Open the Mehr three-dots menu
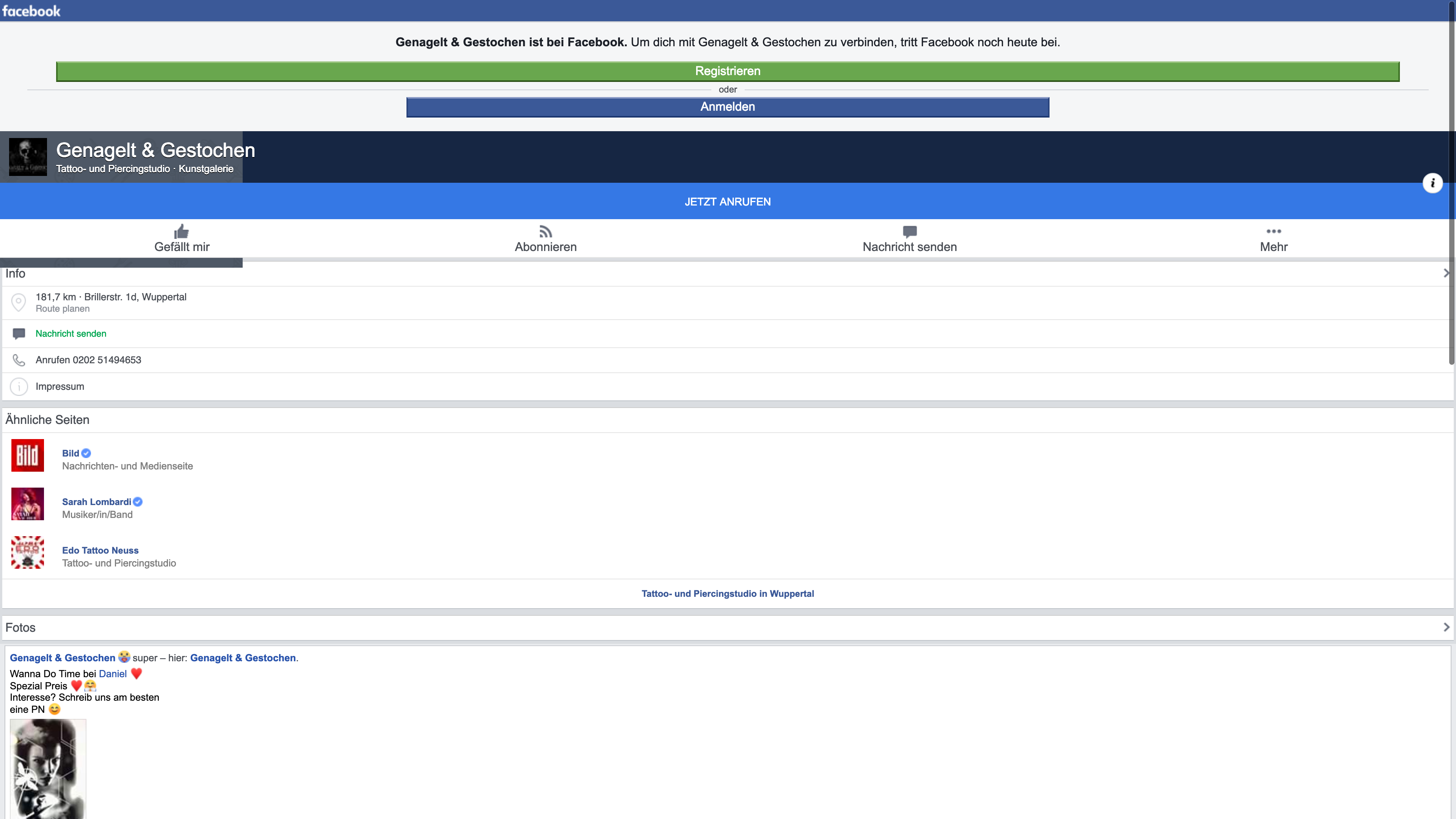Image resolution: width=1456 pixels, height=819 pixels. [1274, 231]
